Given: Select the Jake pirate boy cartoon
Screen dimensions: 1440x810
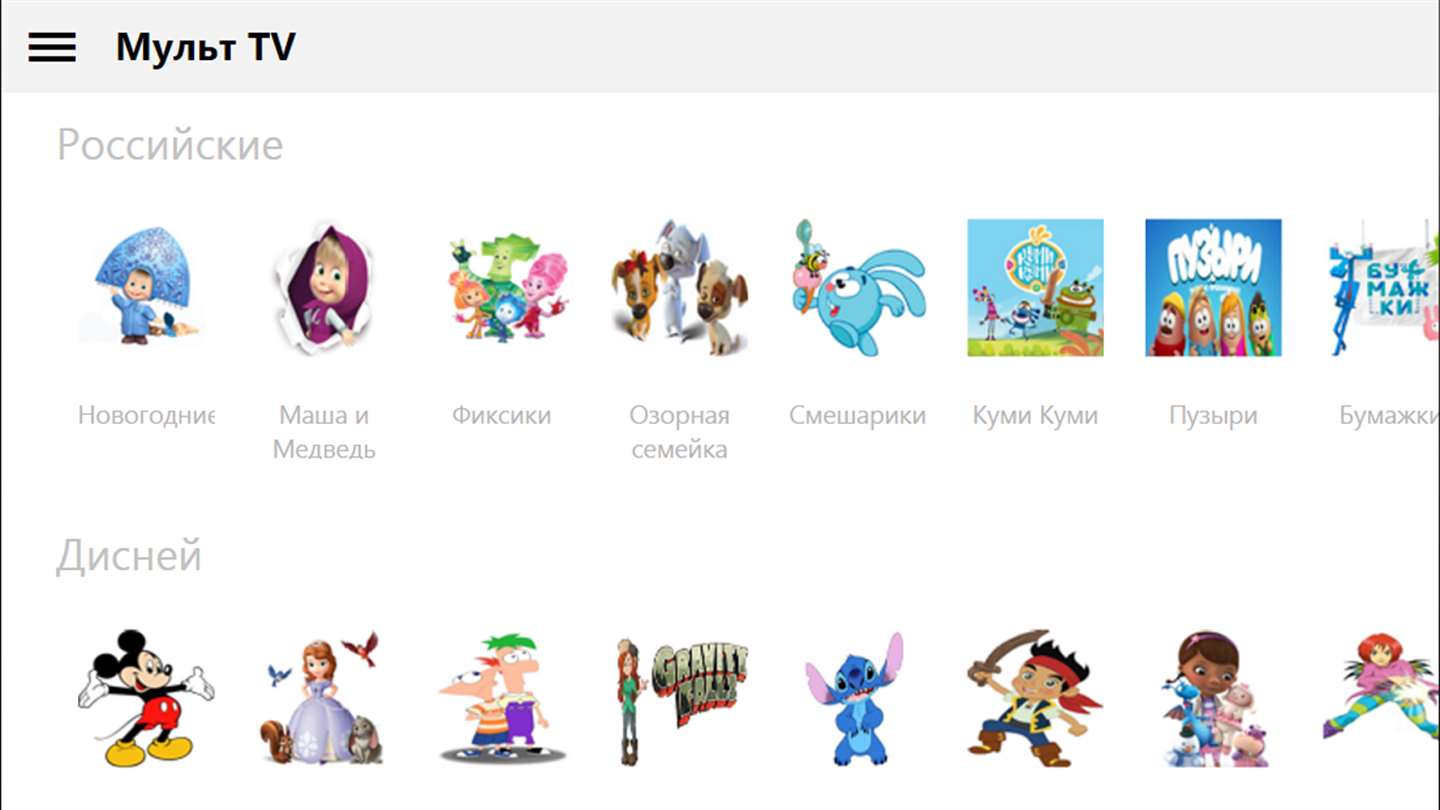Looking at the screenshot, I should click(x=1036, y=698).
